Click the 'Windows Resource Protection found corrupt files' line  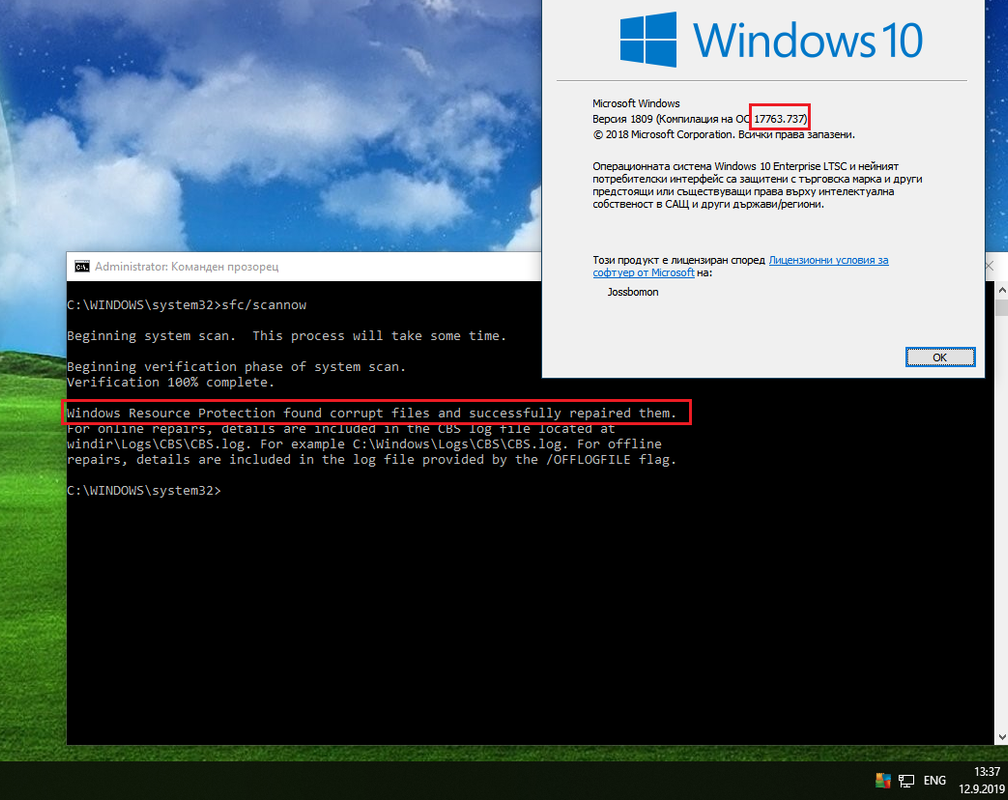point(372,413)
